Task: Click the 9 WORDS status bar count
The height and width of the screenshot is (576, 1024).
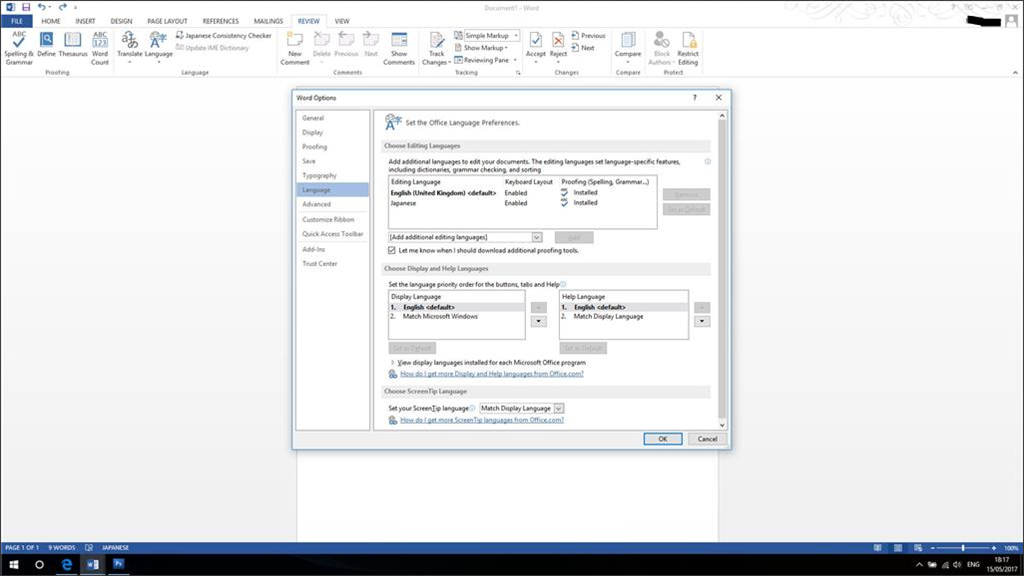Action: pyautogui.click(x=61, y=548)
